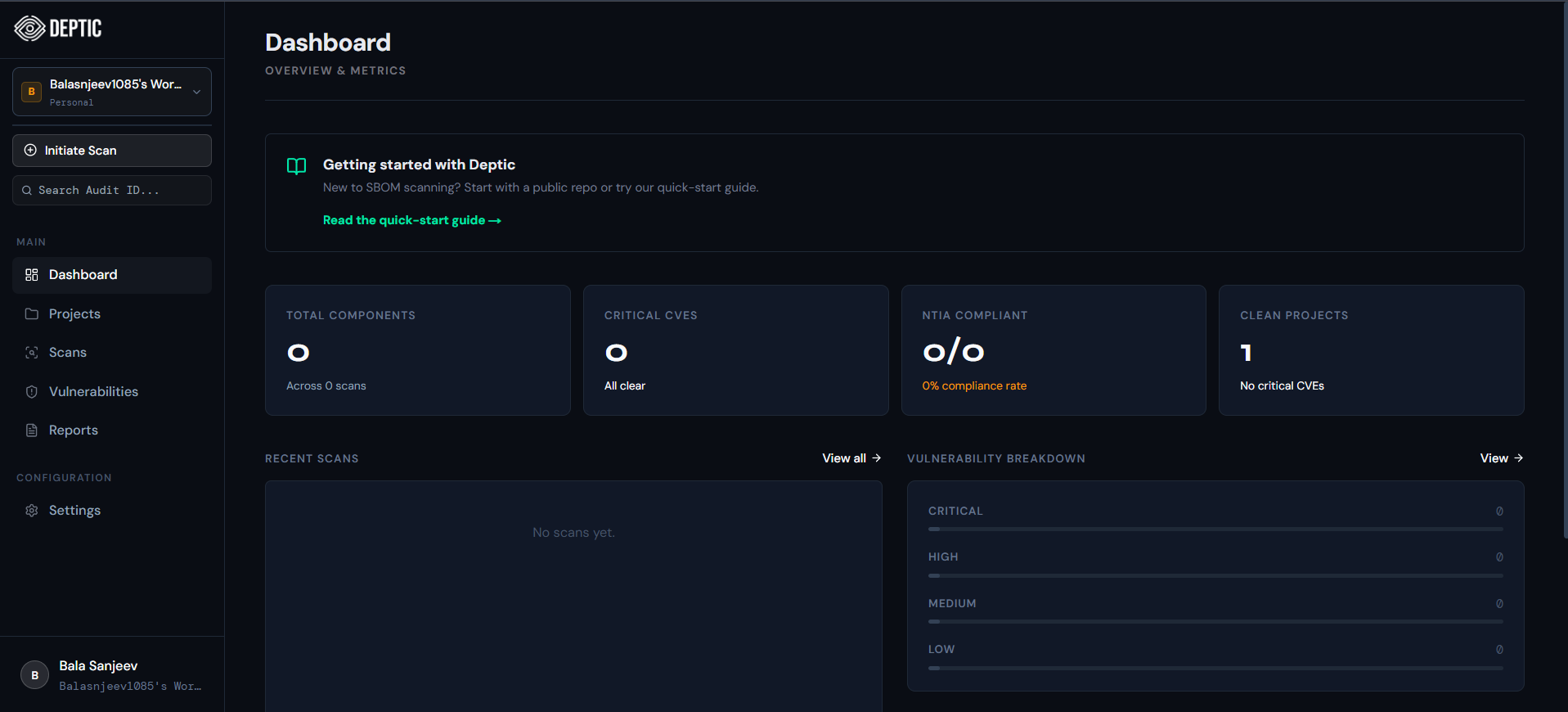The height and width of the screenshot is (712, 1568).
Task: Click the Critical CVEs card
Action: point(736,350)
